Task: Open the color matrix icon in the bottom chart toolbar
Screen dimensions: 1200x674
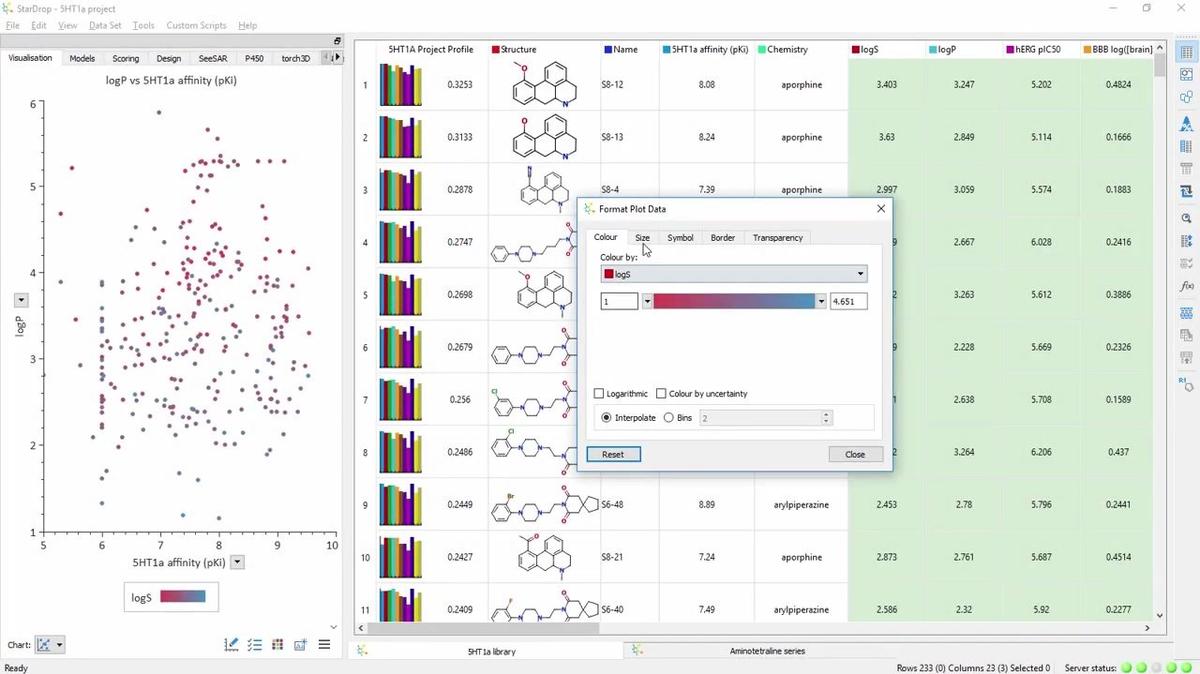Action: pos(277,645)
